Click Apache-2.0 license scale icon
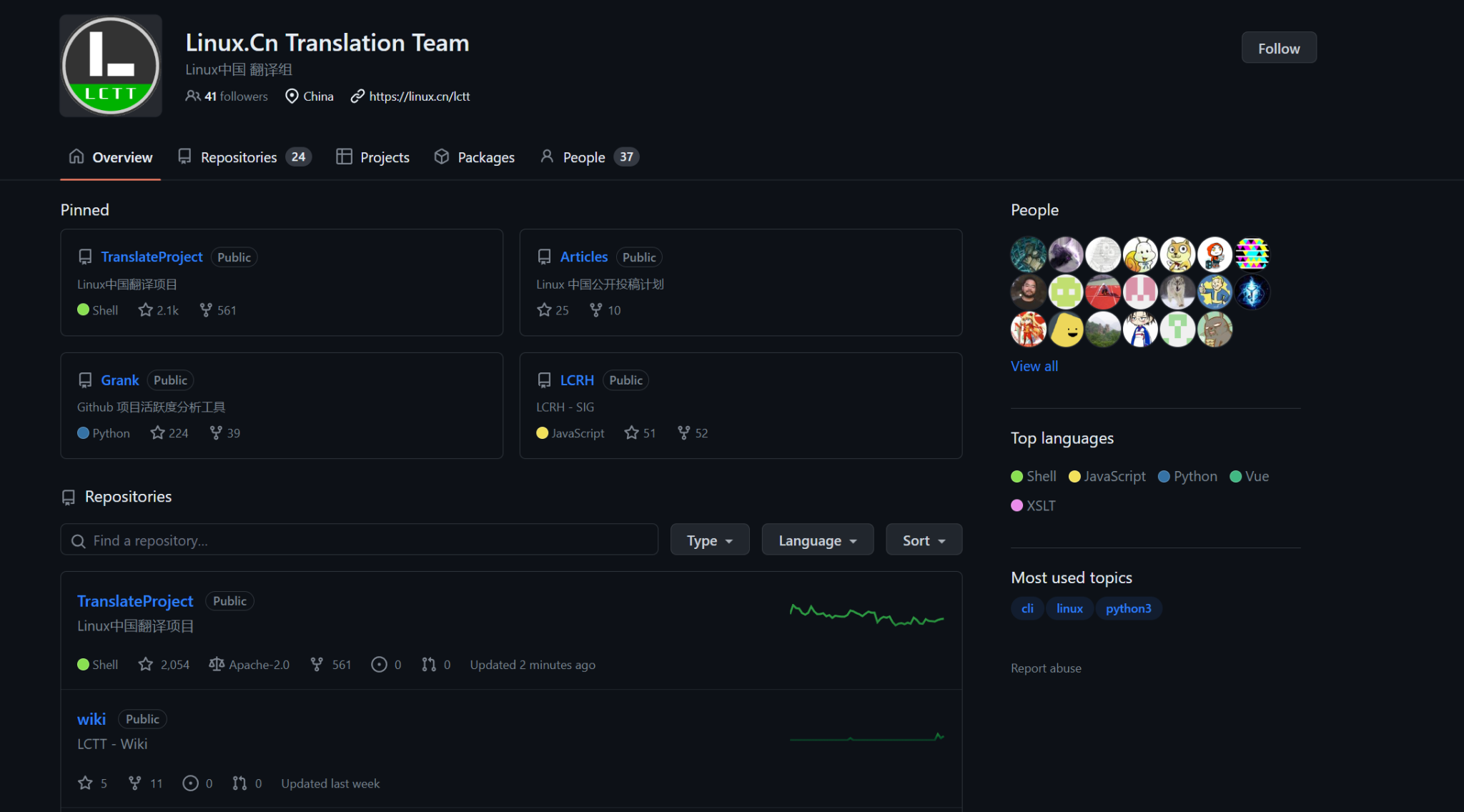1464x812 pixels. [x=217, y=665]
